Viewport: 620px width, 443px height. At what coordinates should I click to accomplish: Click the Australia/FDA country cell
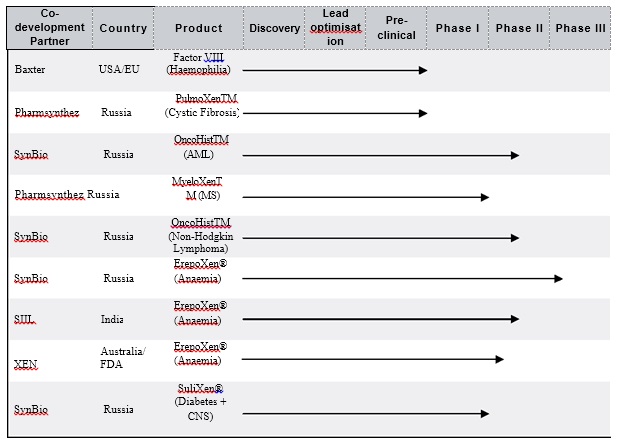pos(123,358)
